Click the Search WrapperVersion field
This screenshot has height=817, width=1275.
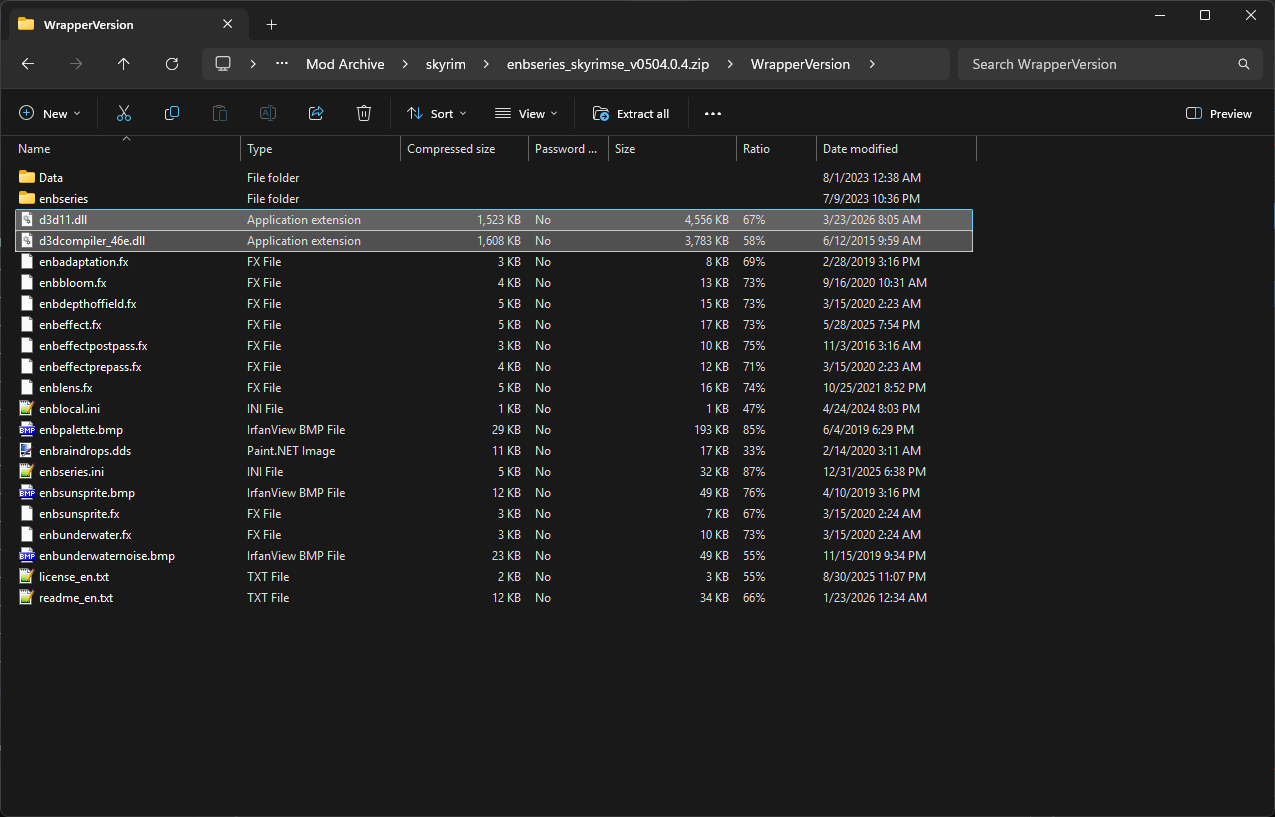(x=1110, y=64)
